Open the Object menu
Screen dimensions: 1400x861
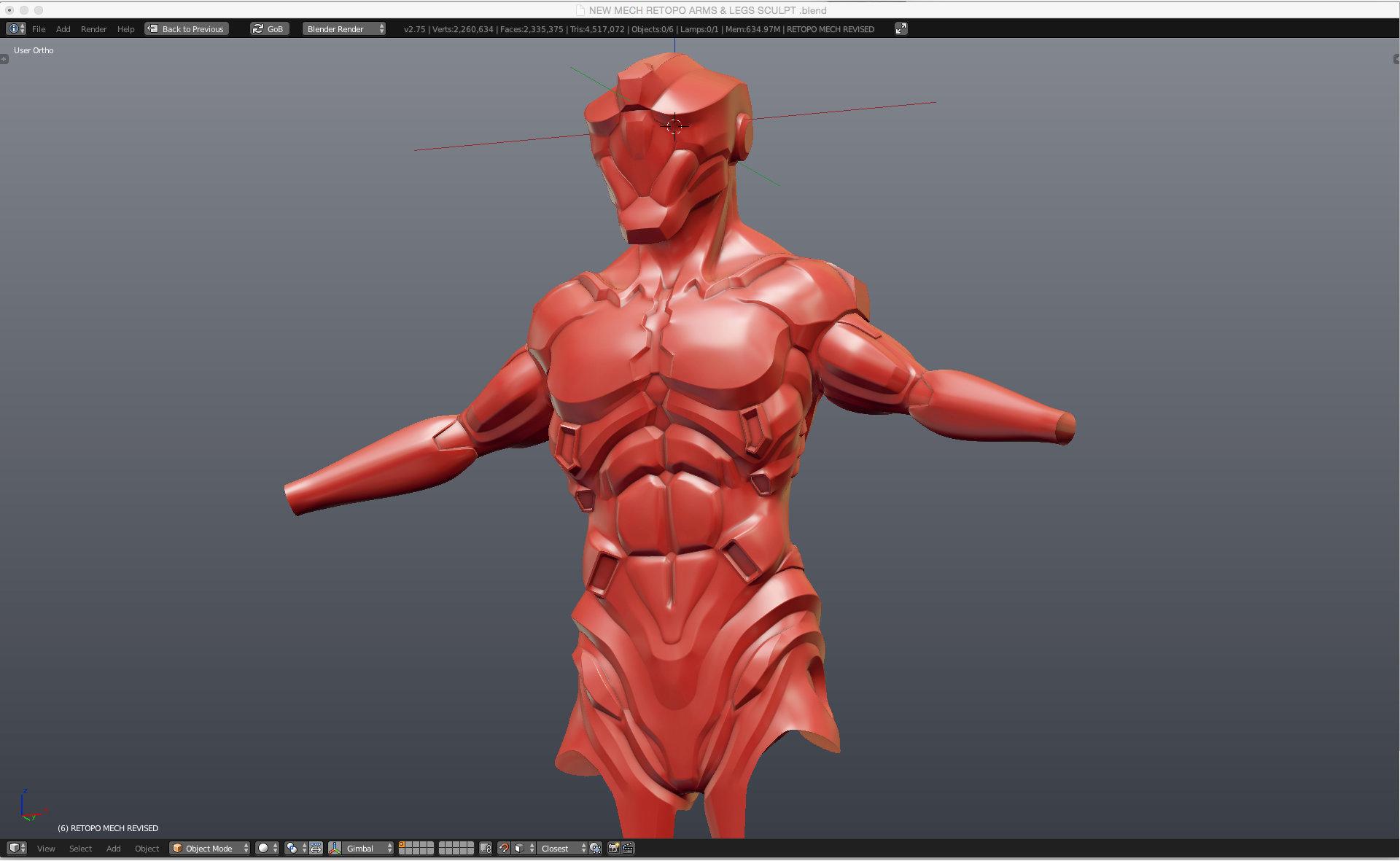click(x=147, y=849)
